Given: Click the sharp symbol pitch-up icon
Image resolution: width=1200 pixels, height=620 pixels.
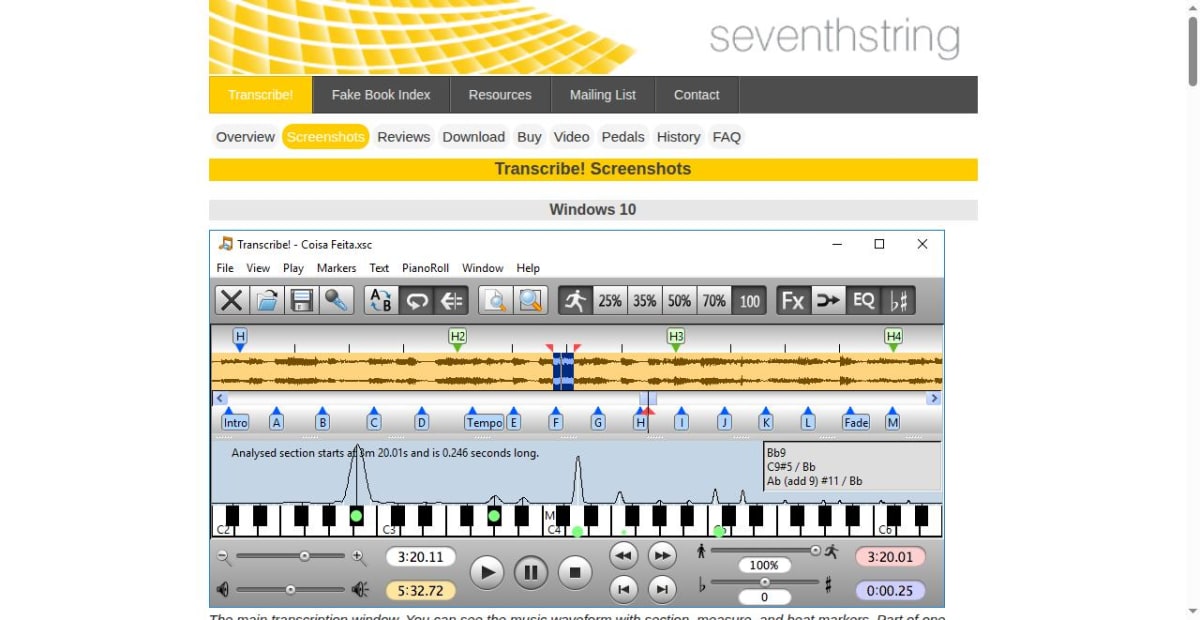Looking at the screenshot, I should 828,584.
